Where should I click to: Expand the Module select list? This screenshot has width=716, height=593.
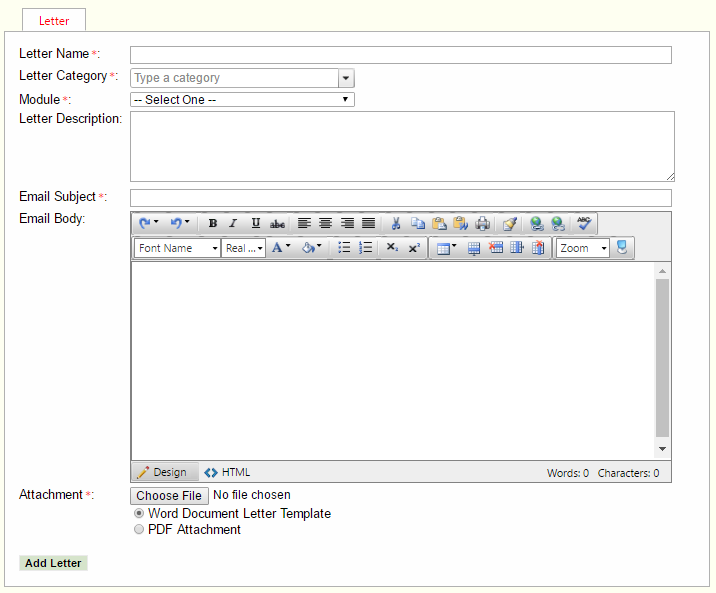point(242,100)
